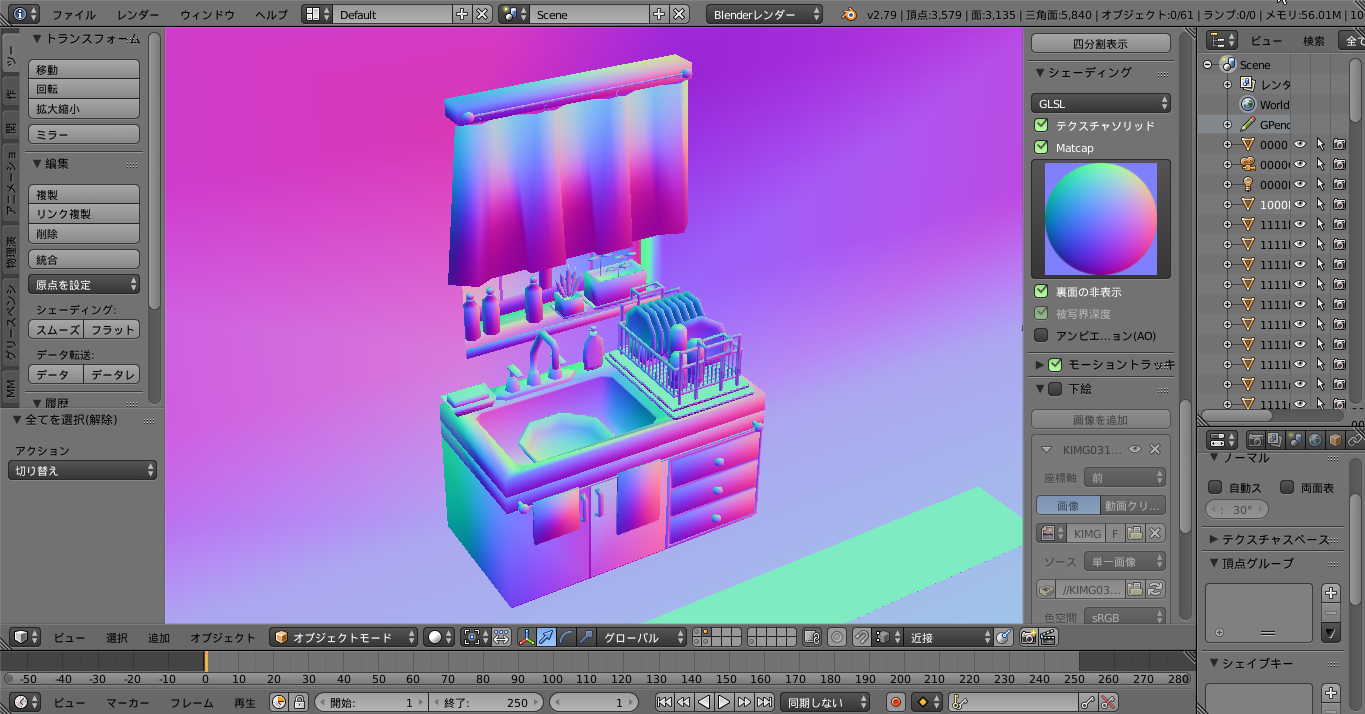Open the Object properties cube tab
The image size is (1365, 714).
pos(1335,439)
